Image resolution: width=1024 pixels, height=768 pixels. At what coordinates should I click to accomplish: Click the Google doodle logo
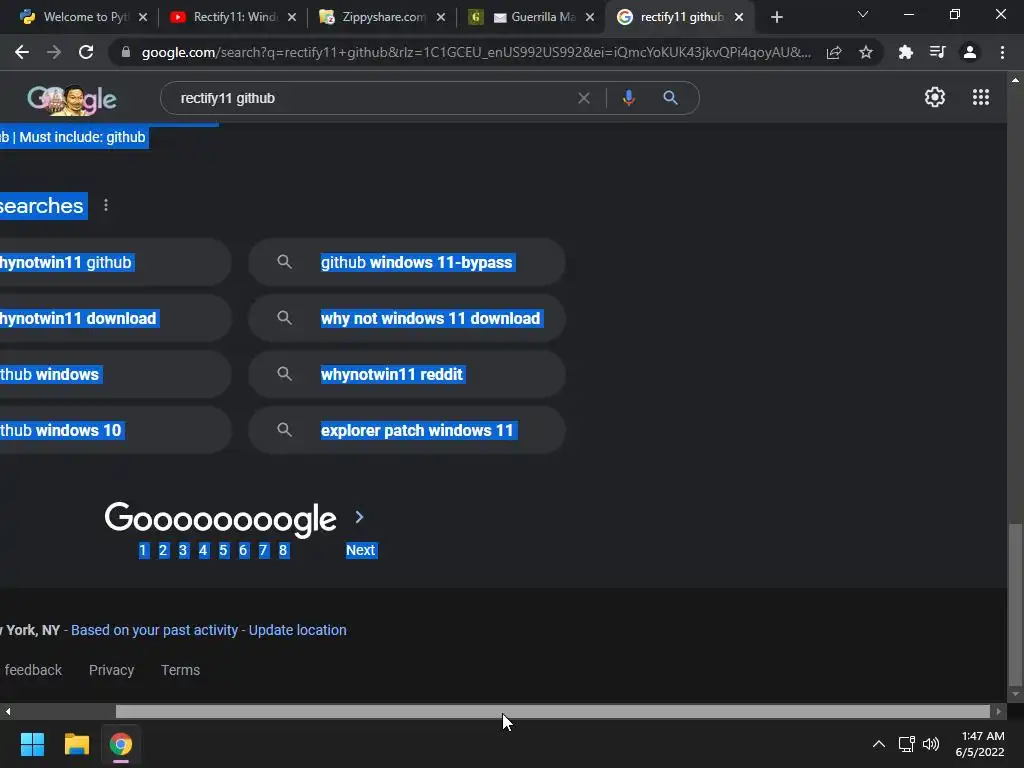point(72,100)
